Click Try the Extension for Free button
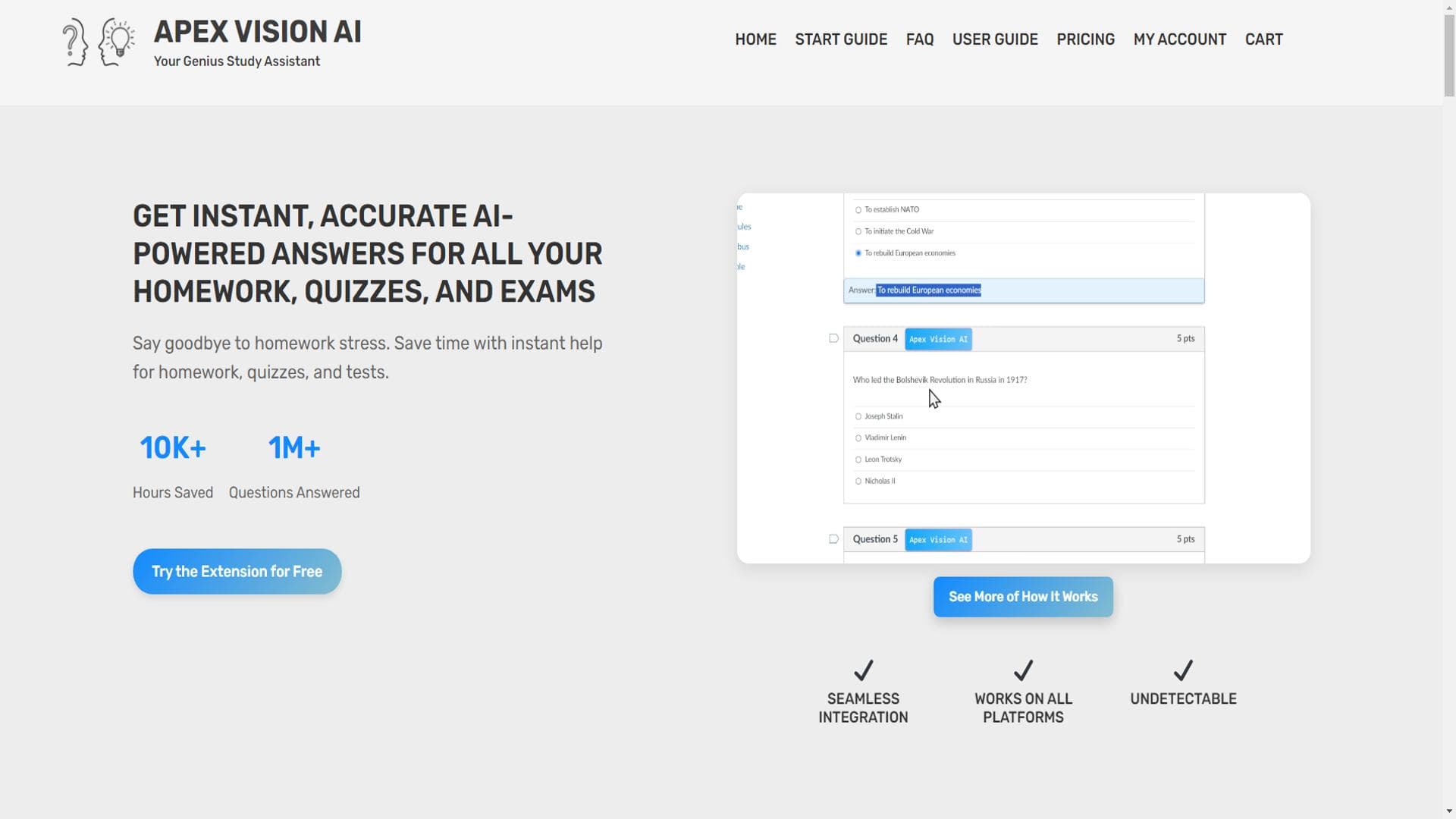Viewport: 1456px width, 819px height. [x=237, y=571]
